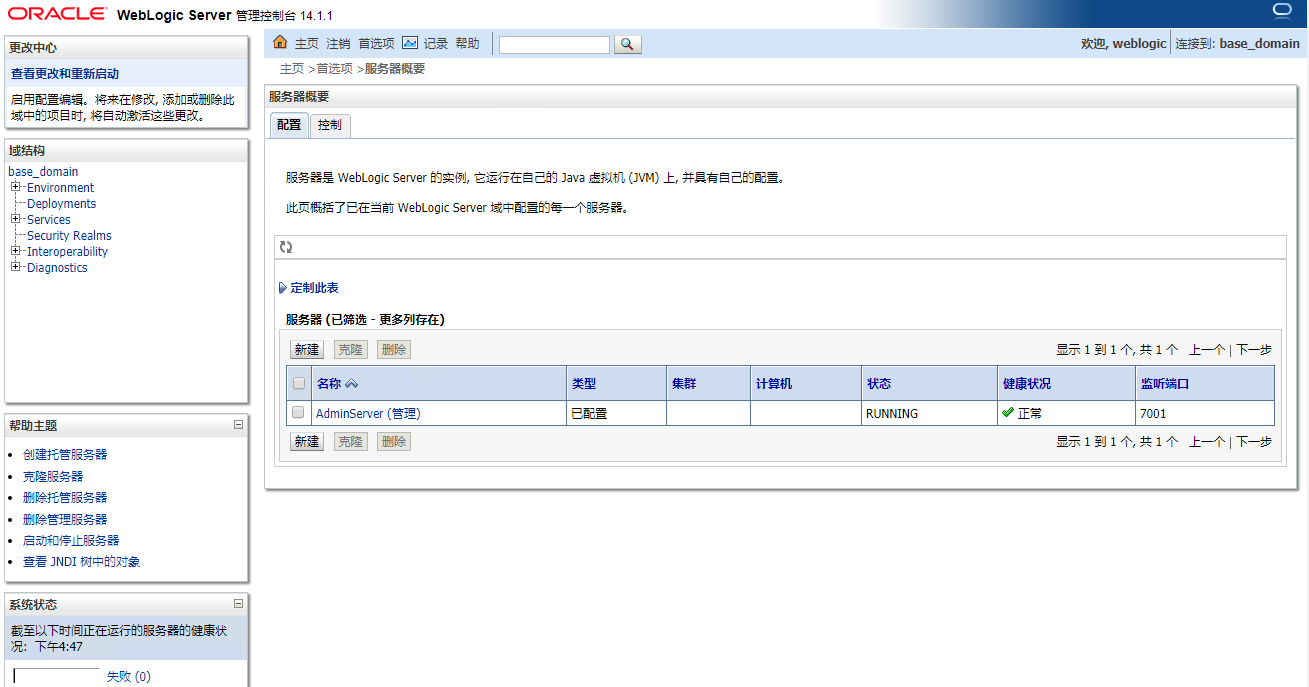
Task: Click the magnifier search button
Action: click(x=627, y=44)
